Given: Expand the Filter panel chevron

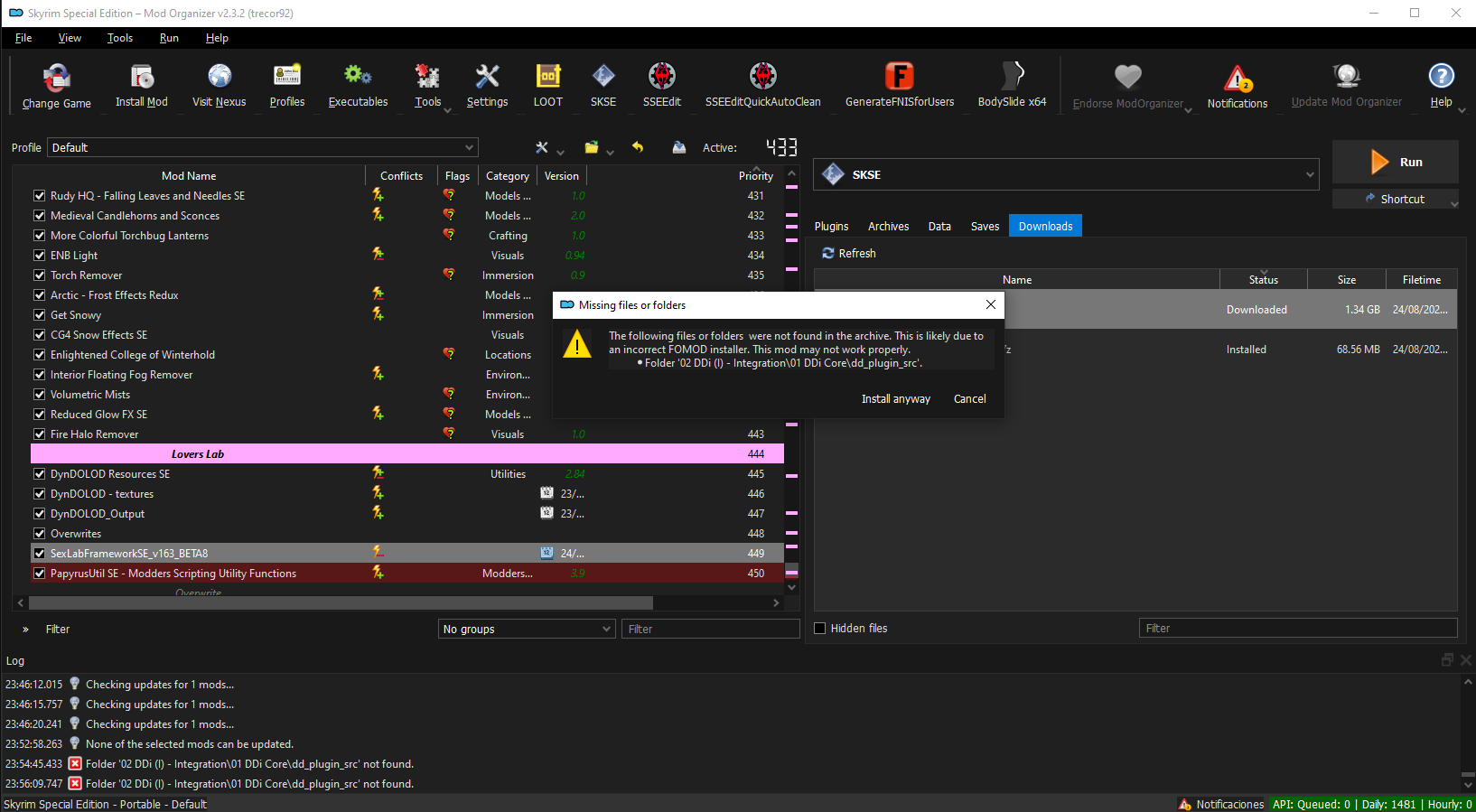Looking at the screenshot, I should point(25,629).
